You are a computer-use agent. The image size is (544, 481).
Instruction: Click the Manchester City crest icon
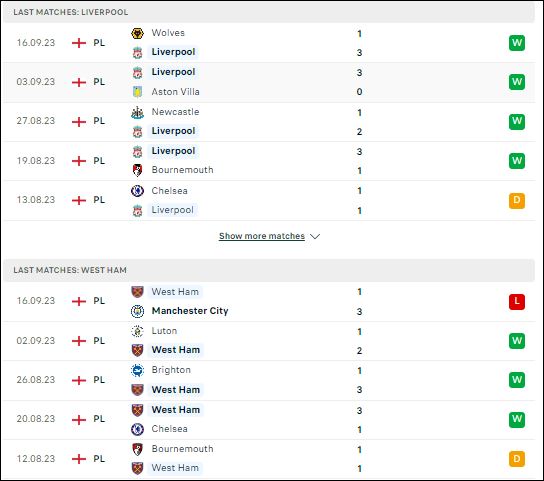point(137,311)
